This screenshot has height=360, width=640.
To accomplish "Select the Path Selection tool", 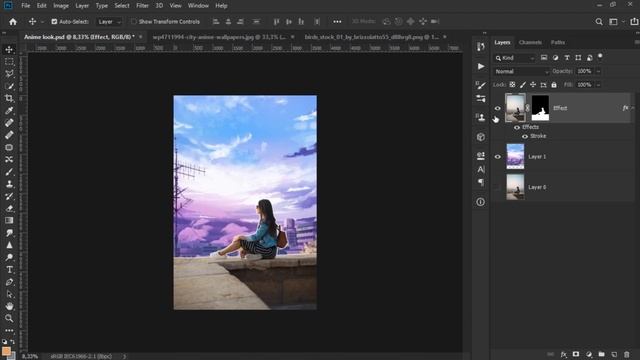I will pyautogui.click(x=9, y=294).
